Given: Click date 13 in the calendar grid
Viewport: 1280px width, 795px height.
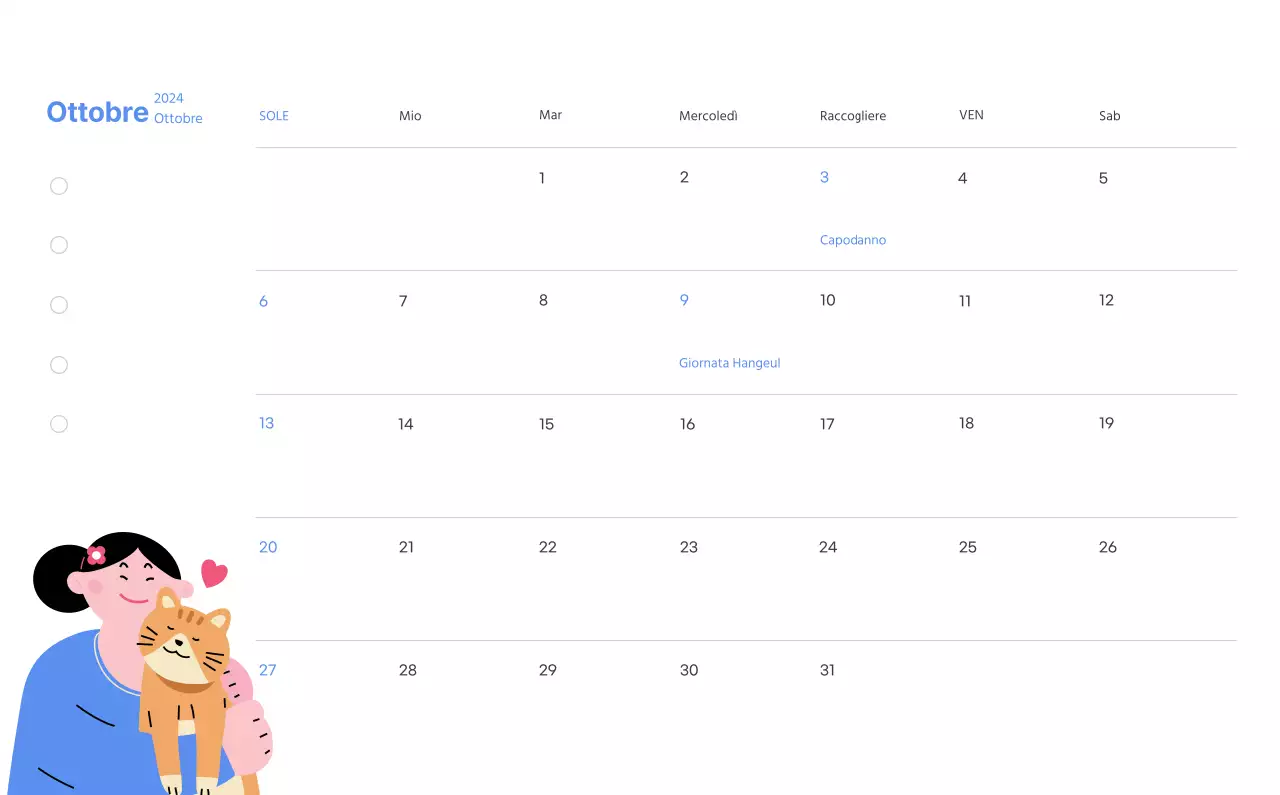Looking at the screenshot, I should coord(266,423).
